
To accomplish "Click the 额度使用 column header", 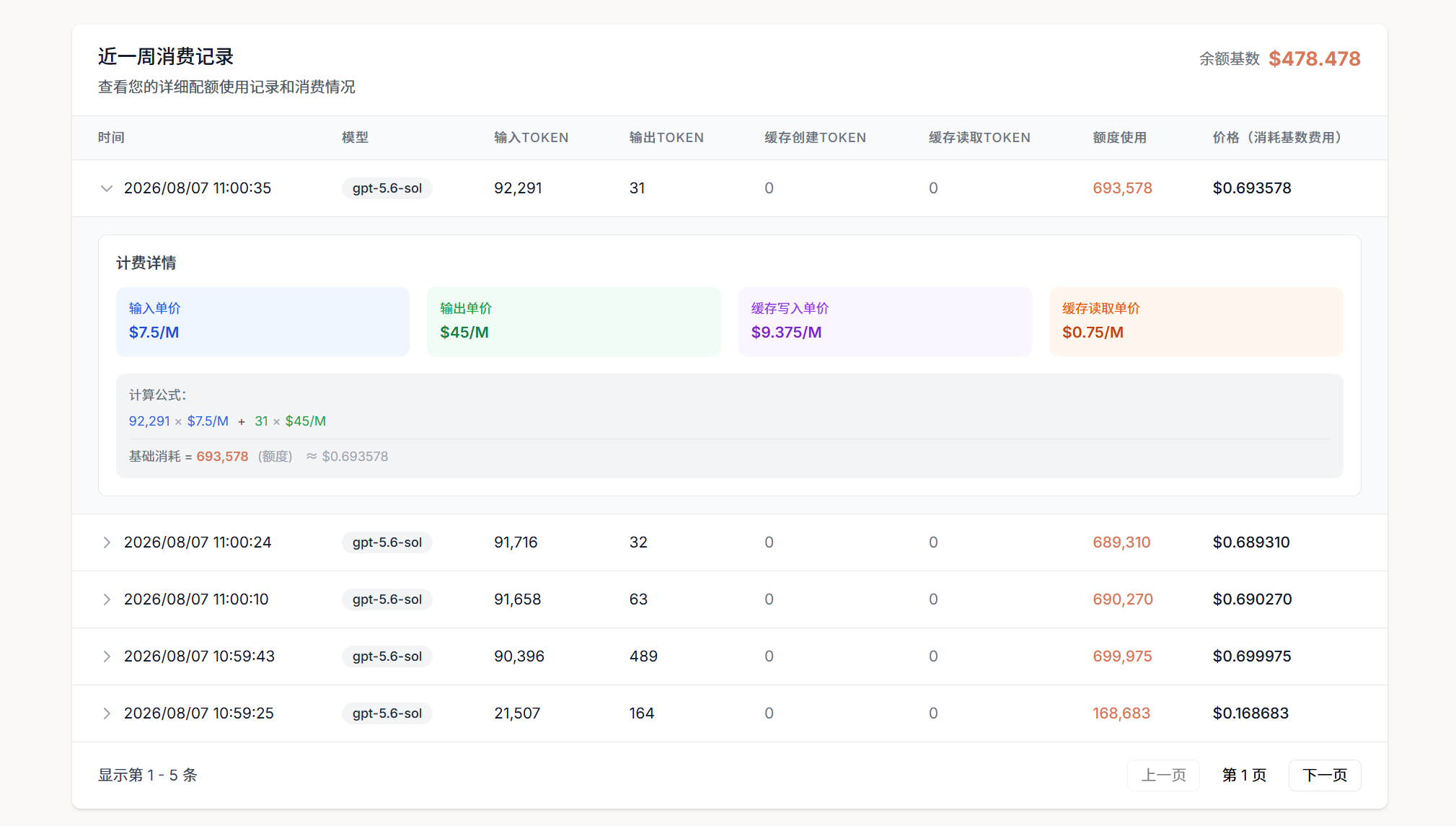I will [1120, 138].
